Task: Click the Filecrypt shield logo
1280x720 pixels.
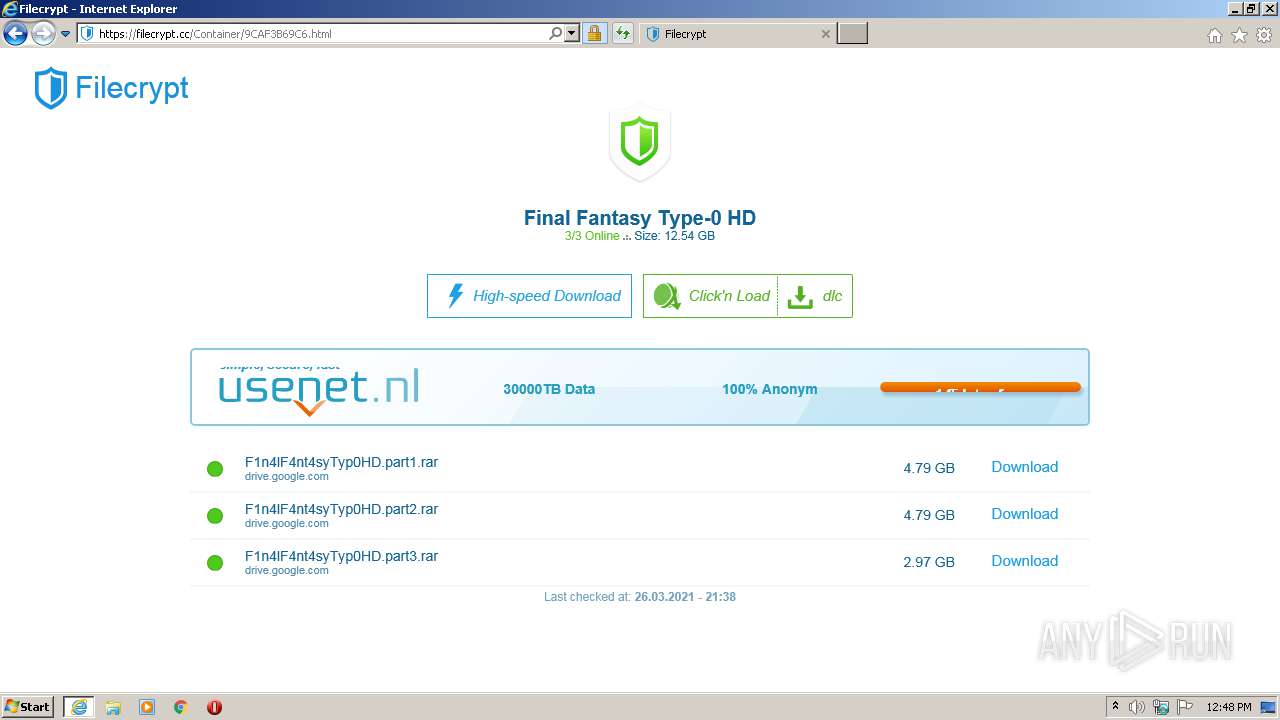Action: [x=51, y=88]
